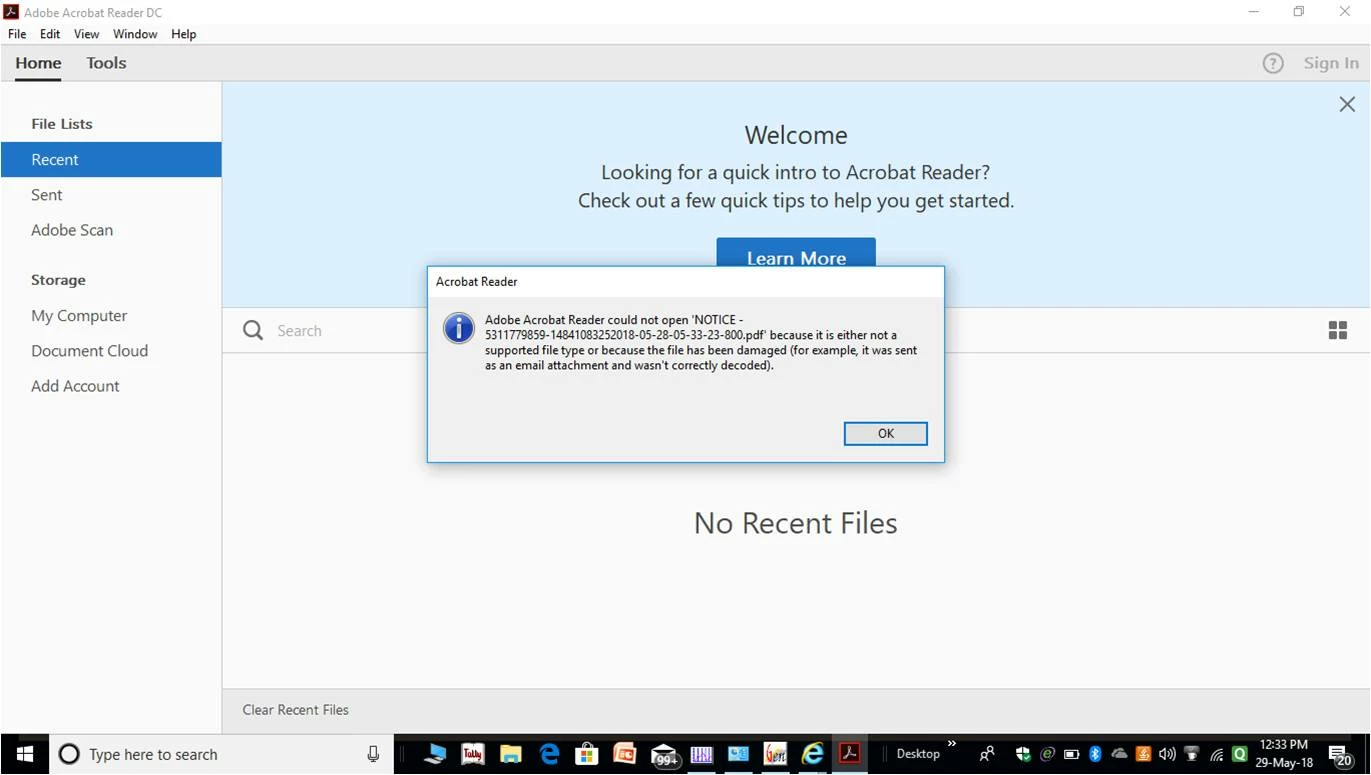Click the OneDrive cloud tray icon

pos(1119,754)
